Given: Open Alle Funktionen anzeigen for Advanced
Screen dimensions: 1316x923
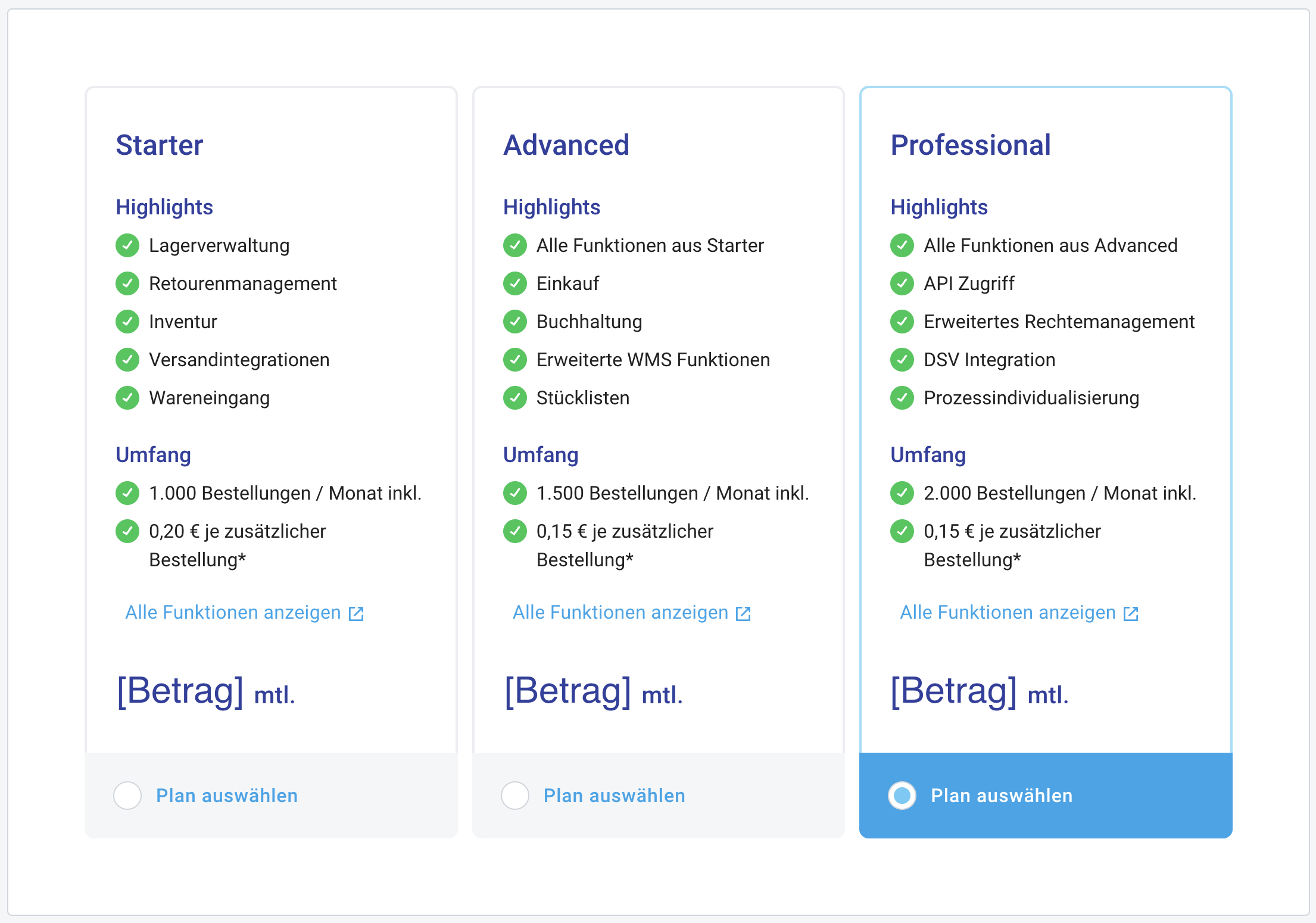Looking at the screenshot, I should click(x=619, y=612).
